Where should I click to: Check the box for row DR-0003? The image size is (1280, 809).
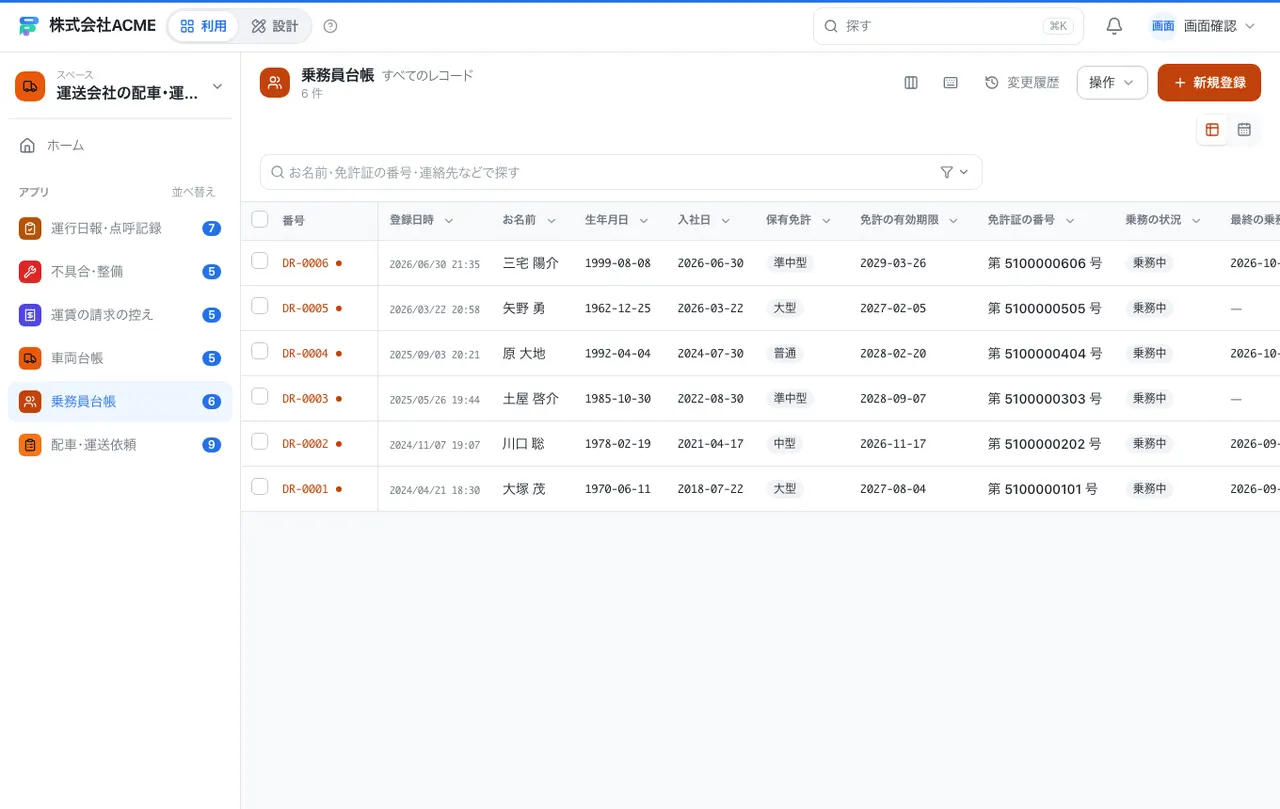pyautogui.click(x=260, y=396)
